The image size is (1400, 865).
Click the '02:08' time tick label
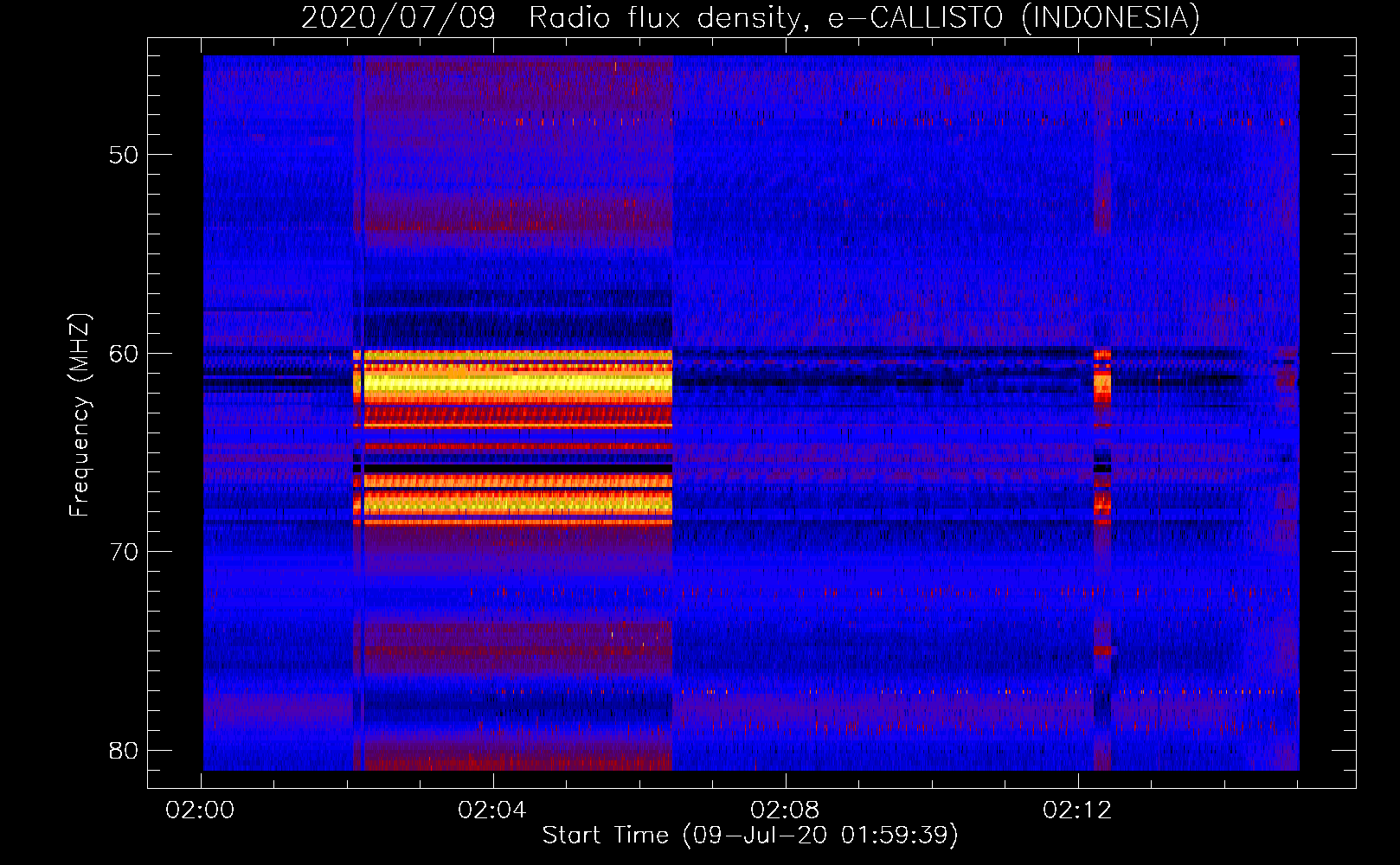tap(785, 811)
